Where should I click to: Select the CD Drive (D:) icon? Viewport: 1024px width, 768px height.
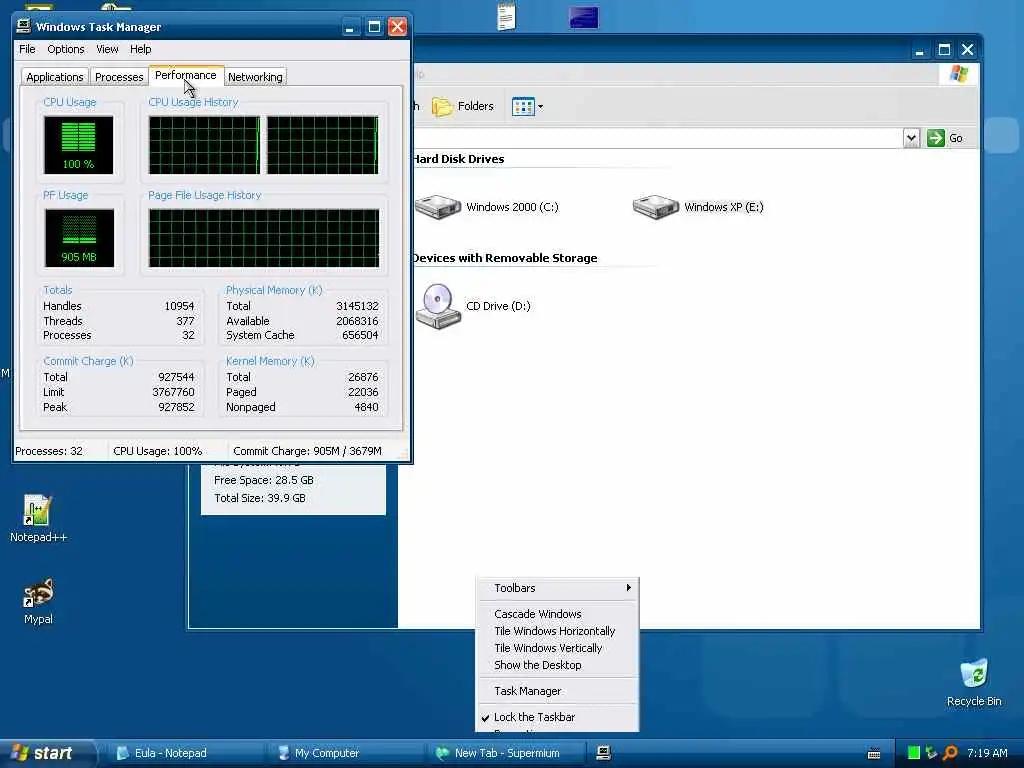[438, 306]
